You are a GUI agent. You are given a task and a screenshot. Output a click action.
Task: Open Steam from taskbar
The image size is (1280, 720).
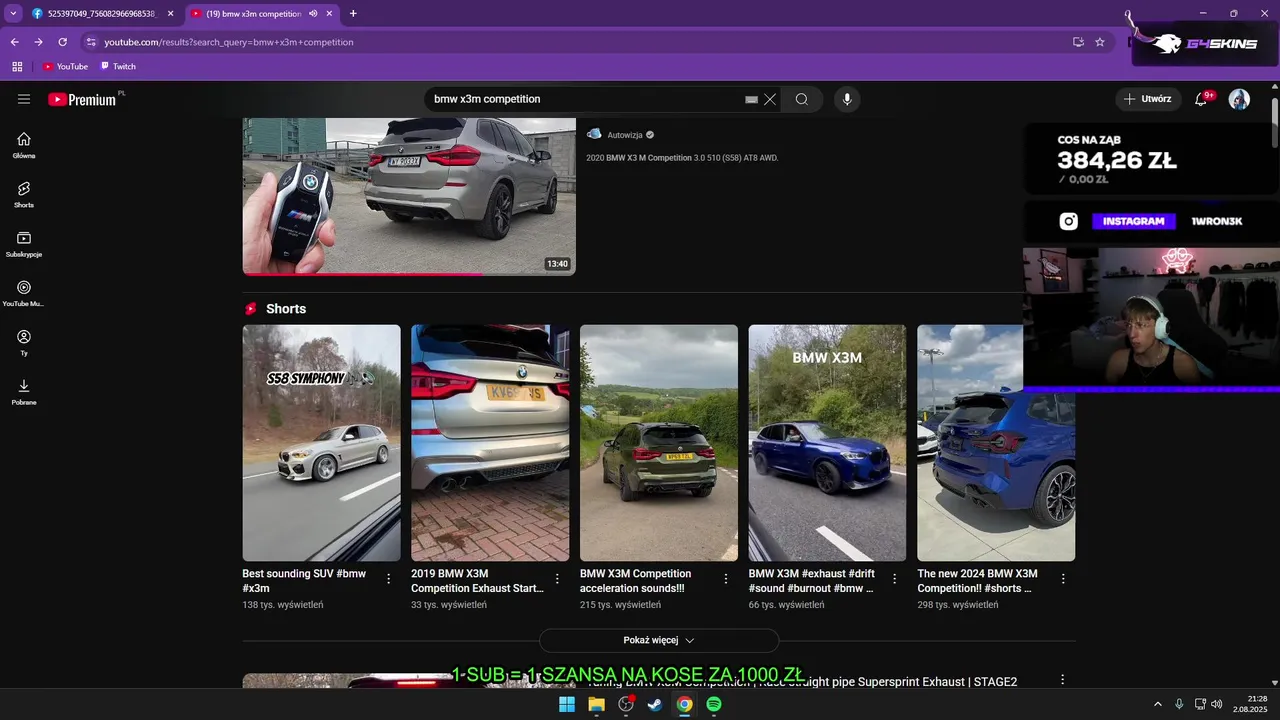tap(655, 704)
